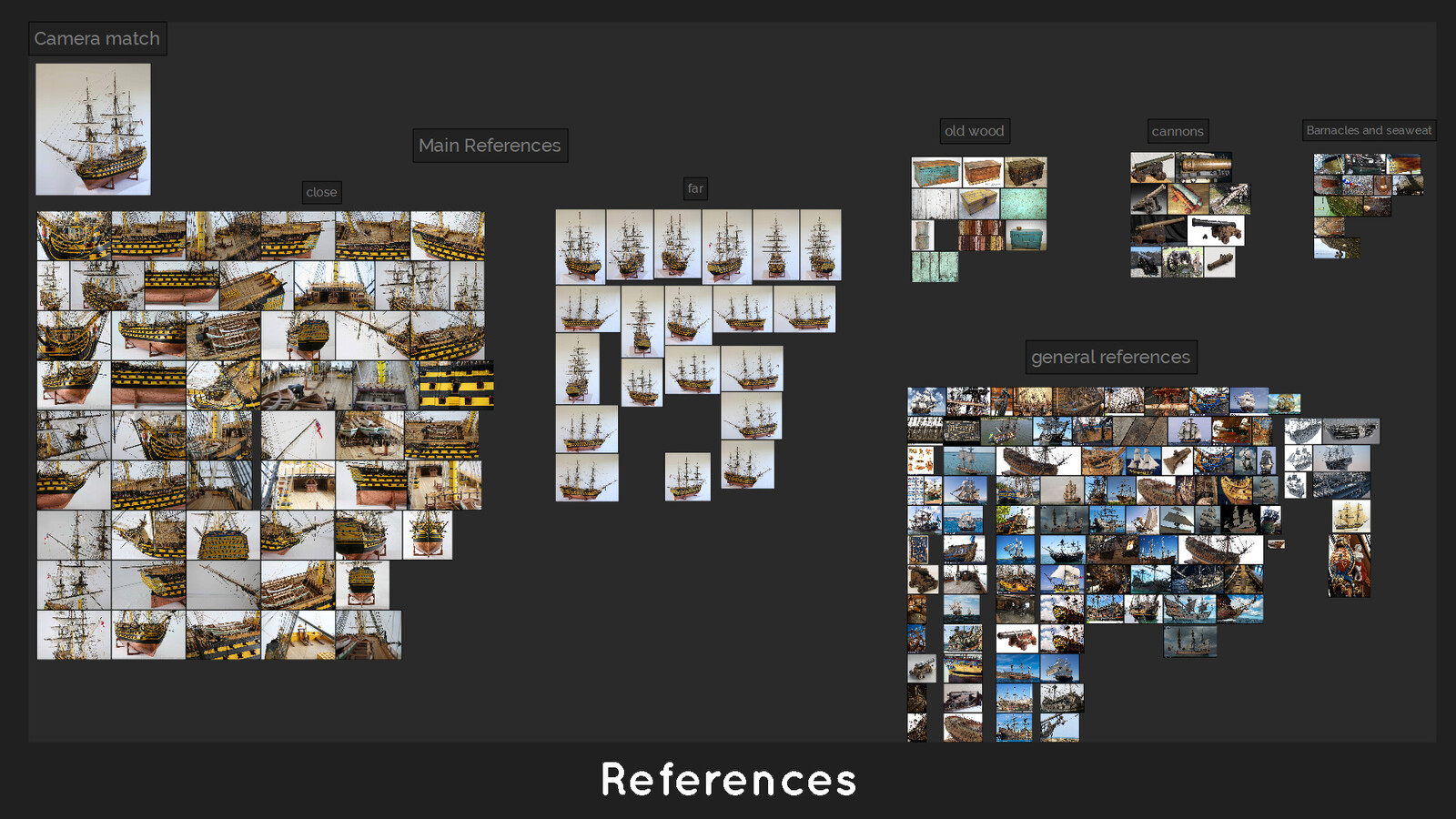Click the tiny thumbnail beside the general references grid
The width and height of the screenshot is (1456, 819).
[1277, 544]
